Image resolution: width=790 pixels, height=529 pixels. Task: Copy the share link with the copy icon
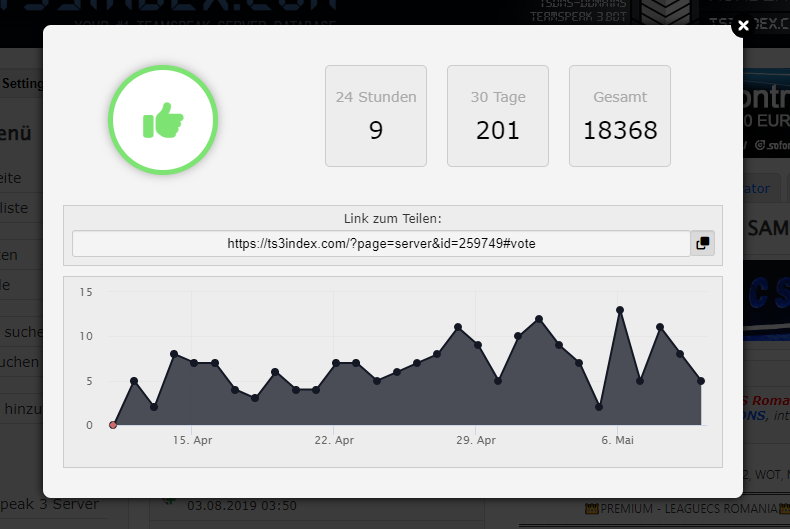[702, 243]
